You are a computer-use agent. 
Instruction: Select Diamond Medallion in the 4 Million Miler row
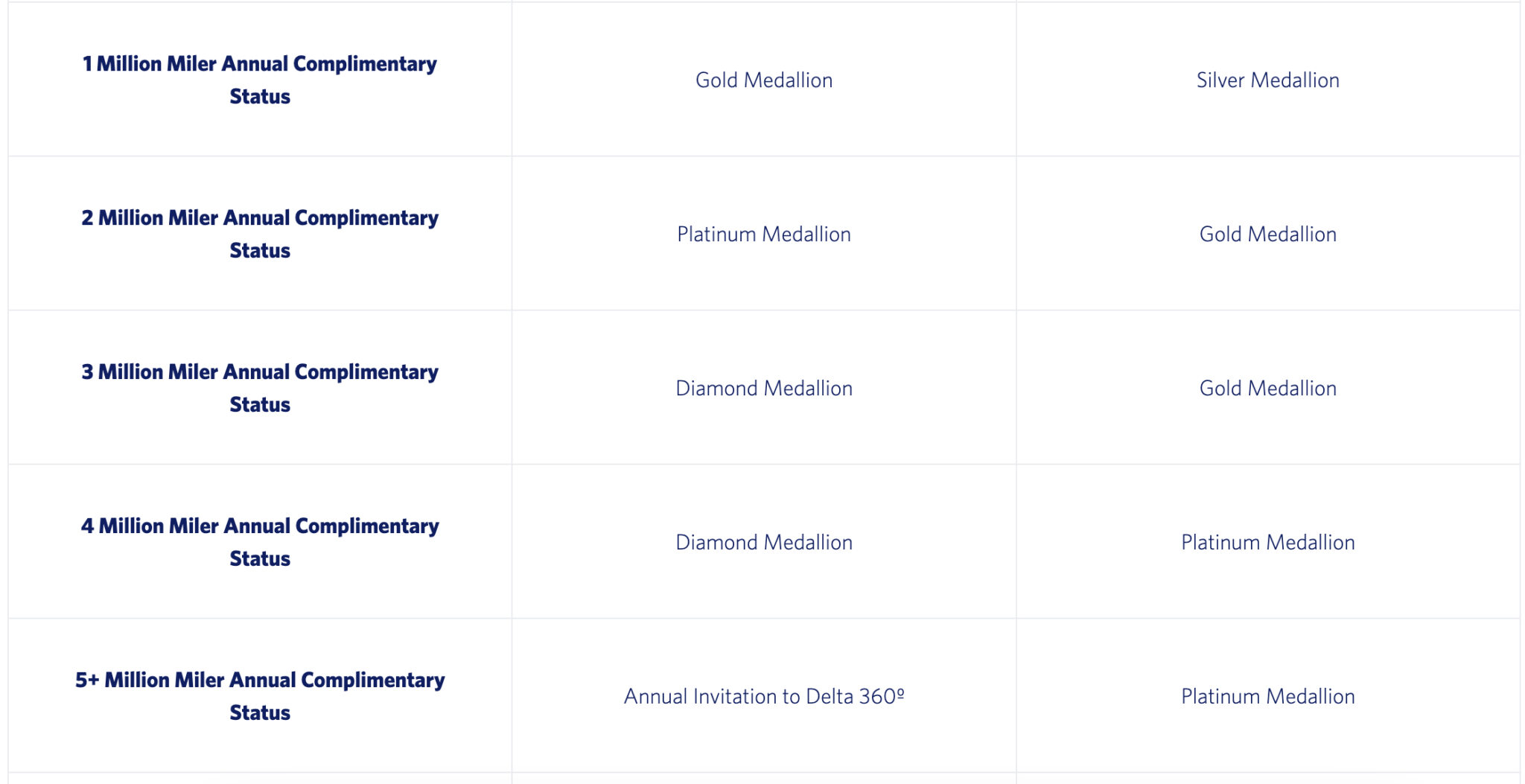pos(764,543)
